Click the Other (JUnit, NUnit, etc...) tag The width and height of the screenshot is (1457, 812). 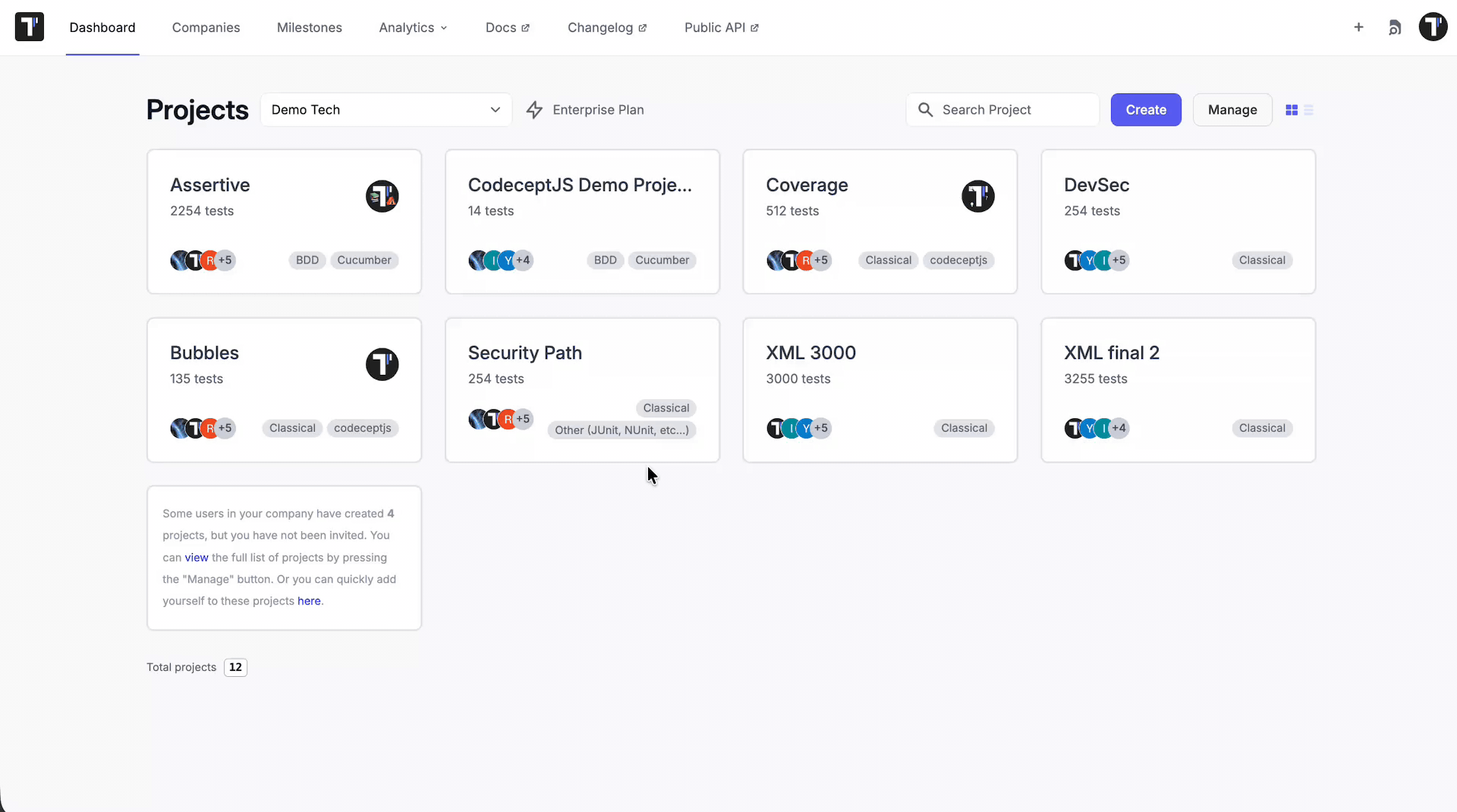click(622, 430)
